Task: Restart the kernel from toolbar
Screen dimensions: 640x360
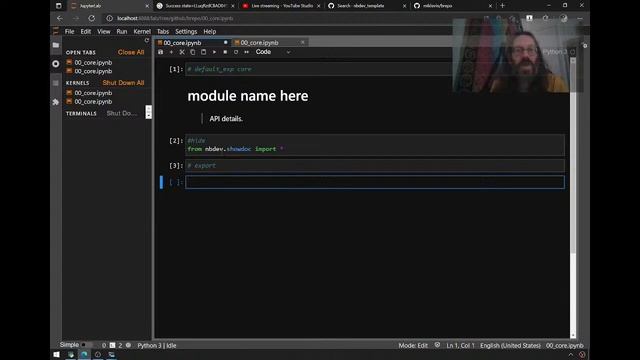Action: (236, 52)
